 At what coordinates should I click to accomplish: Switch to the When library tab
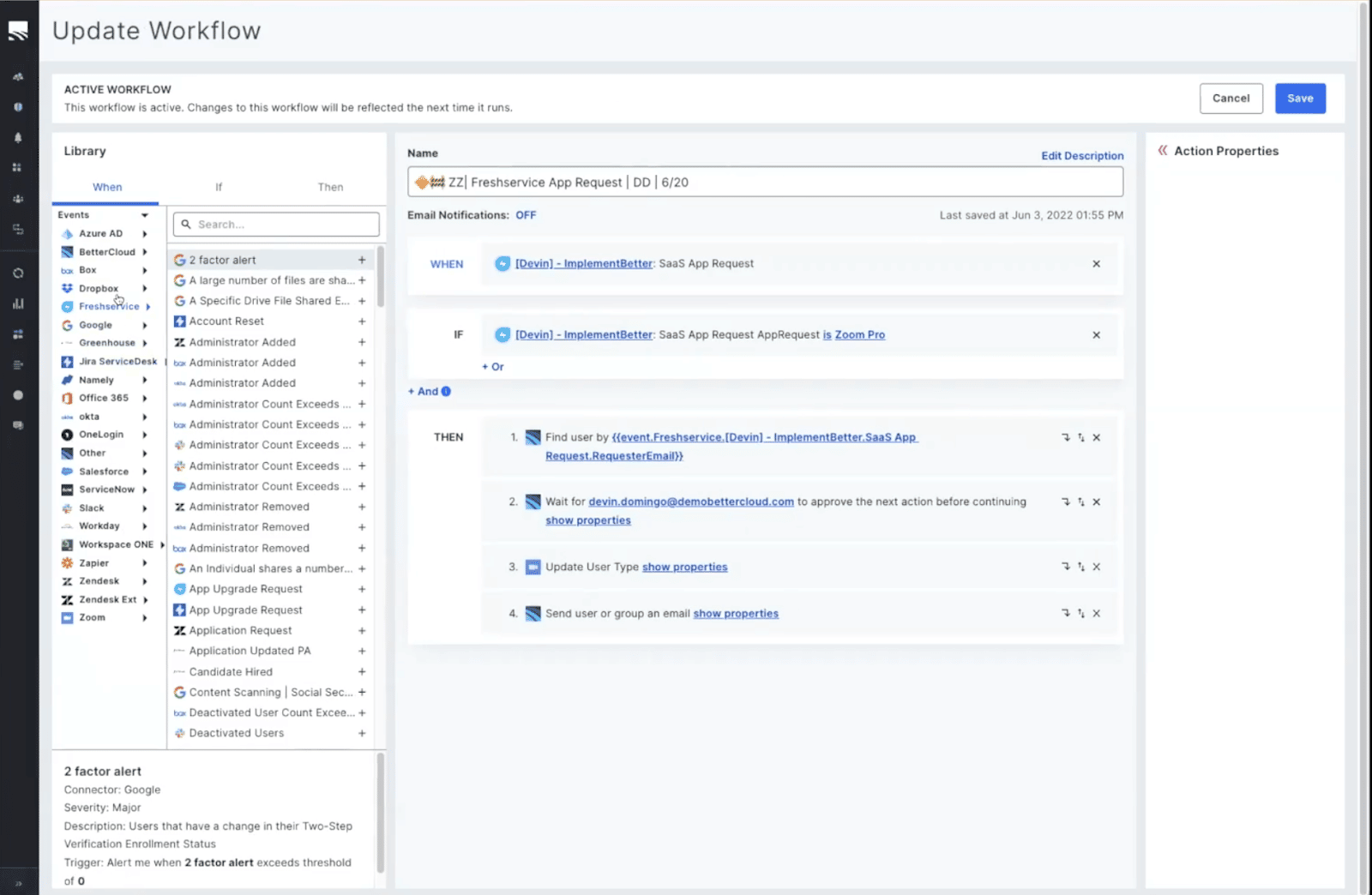[107, 187]
